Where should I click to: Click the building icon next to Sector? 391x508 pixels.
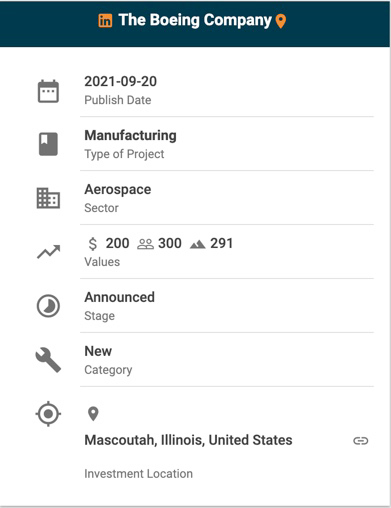(x=48, y=198)
